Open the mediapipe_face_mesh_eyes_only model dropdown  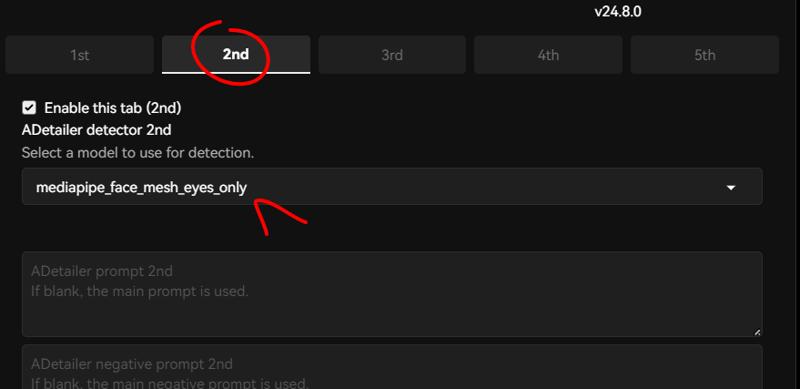tap(392, 186)
